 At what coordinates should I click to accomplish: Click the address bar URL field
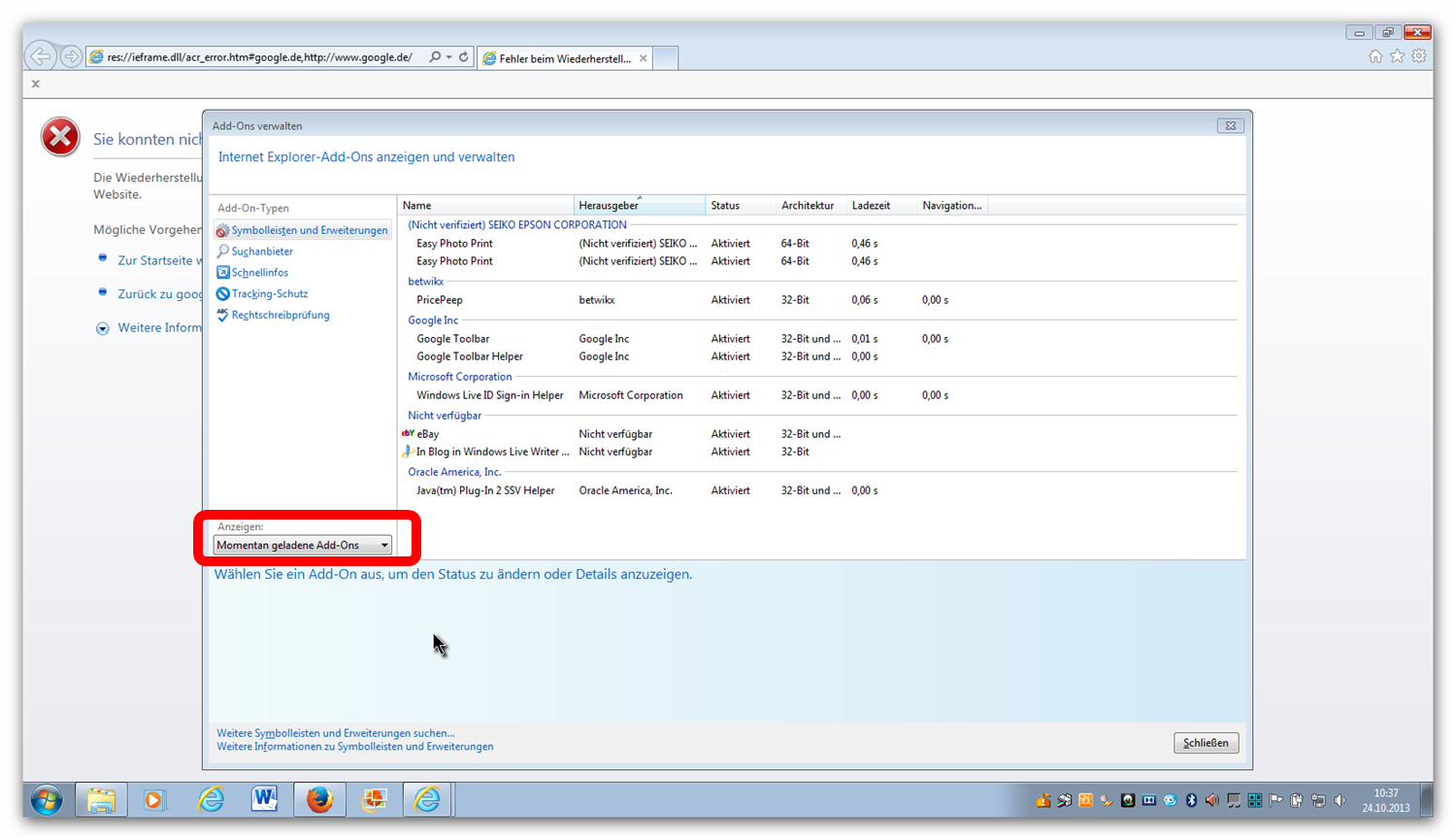(259, 57)
